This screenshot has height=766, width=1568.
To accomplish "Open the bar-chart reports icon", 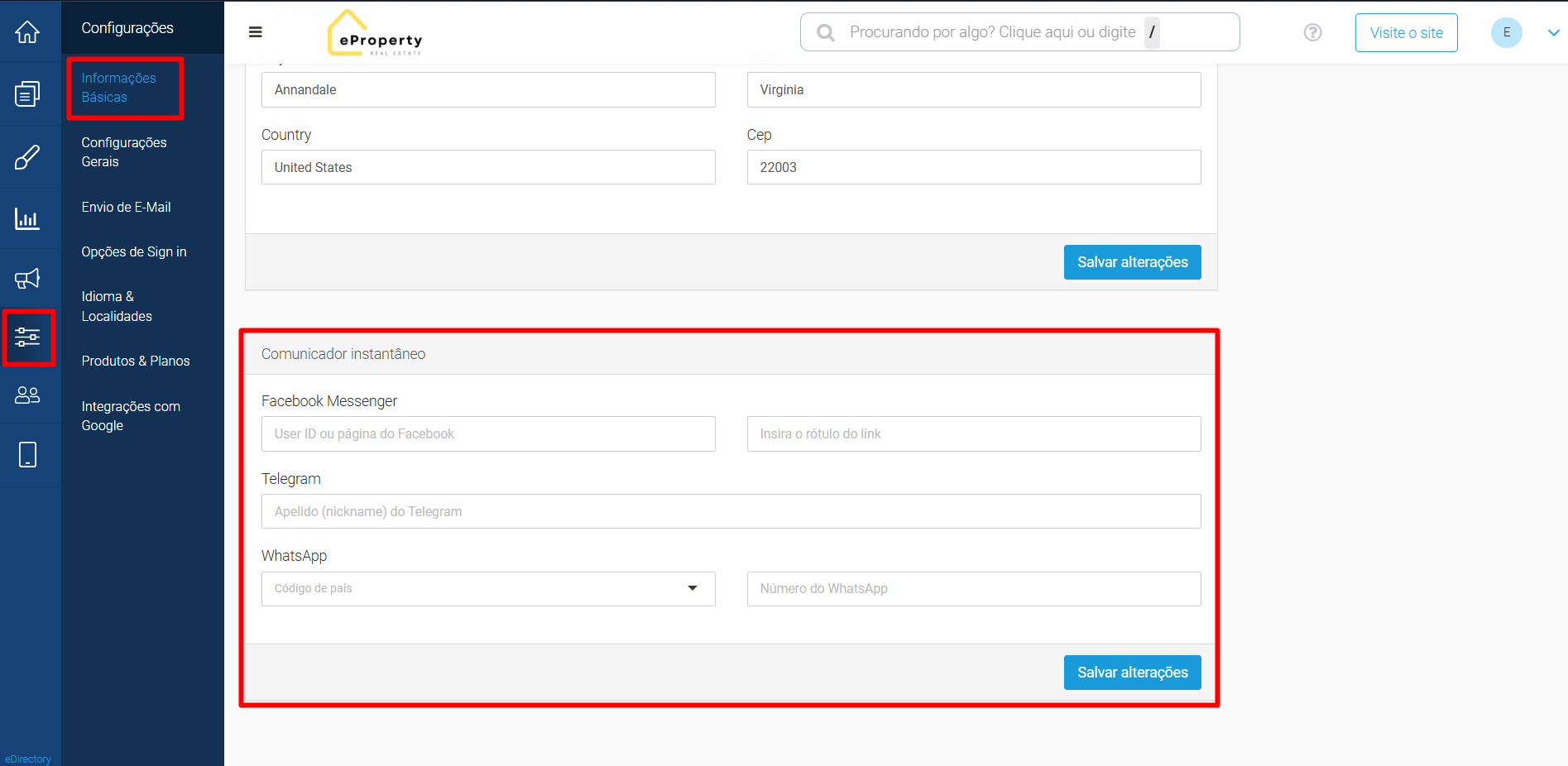I will point(27,218).
